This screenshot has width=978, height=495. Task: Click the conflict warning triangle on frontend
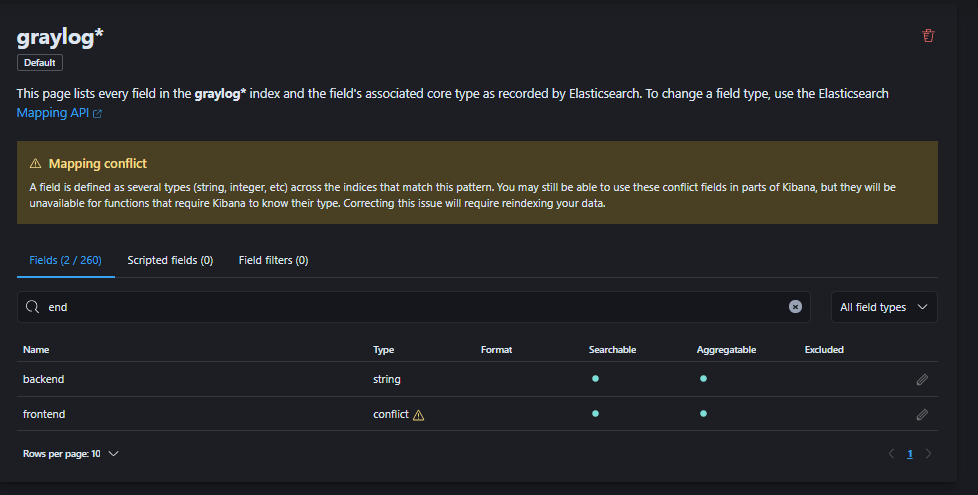(x=418, y=415)
